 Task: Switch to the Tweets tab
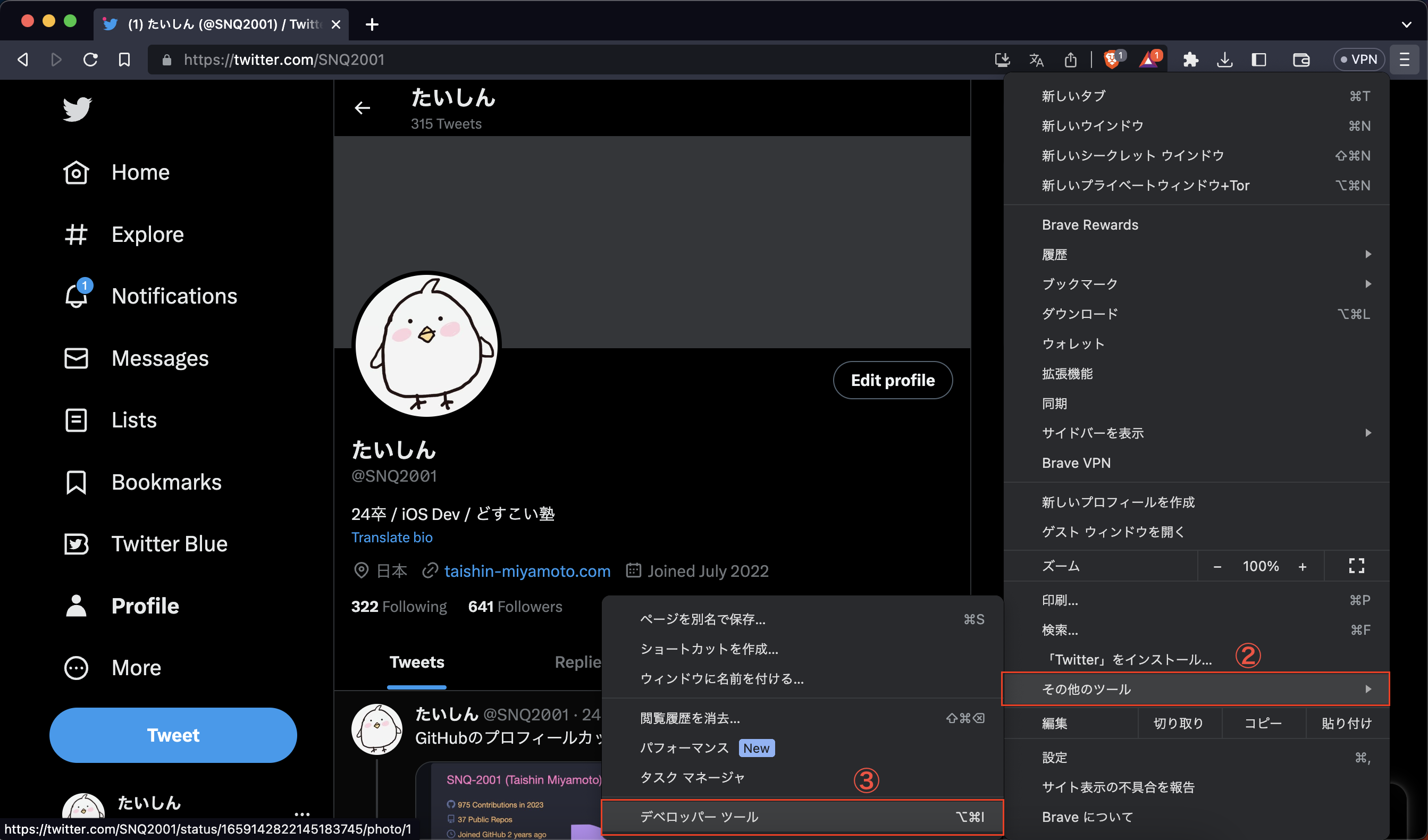point(416,661)
